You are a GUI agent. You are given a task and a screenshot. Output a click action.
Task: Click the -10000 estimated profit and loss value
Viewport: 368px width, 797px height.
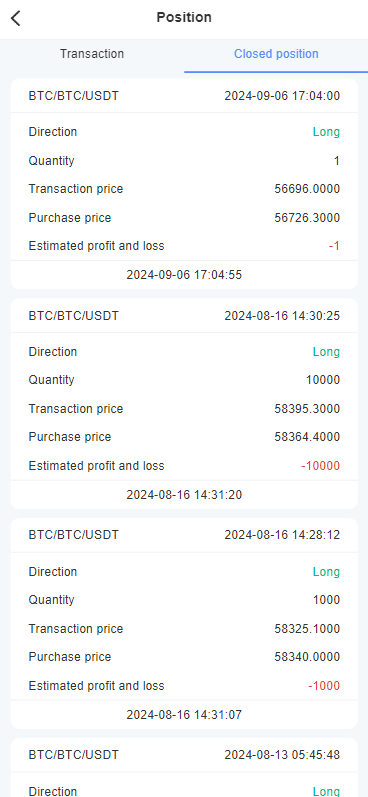(x=320, y=466)
